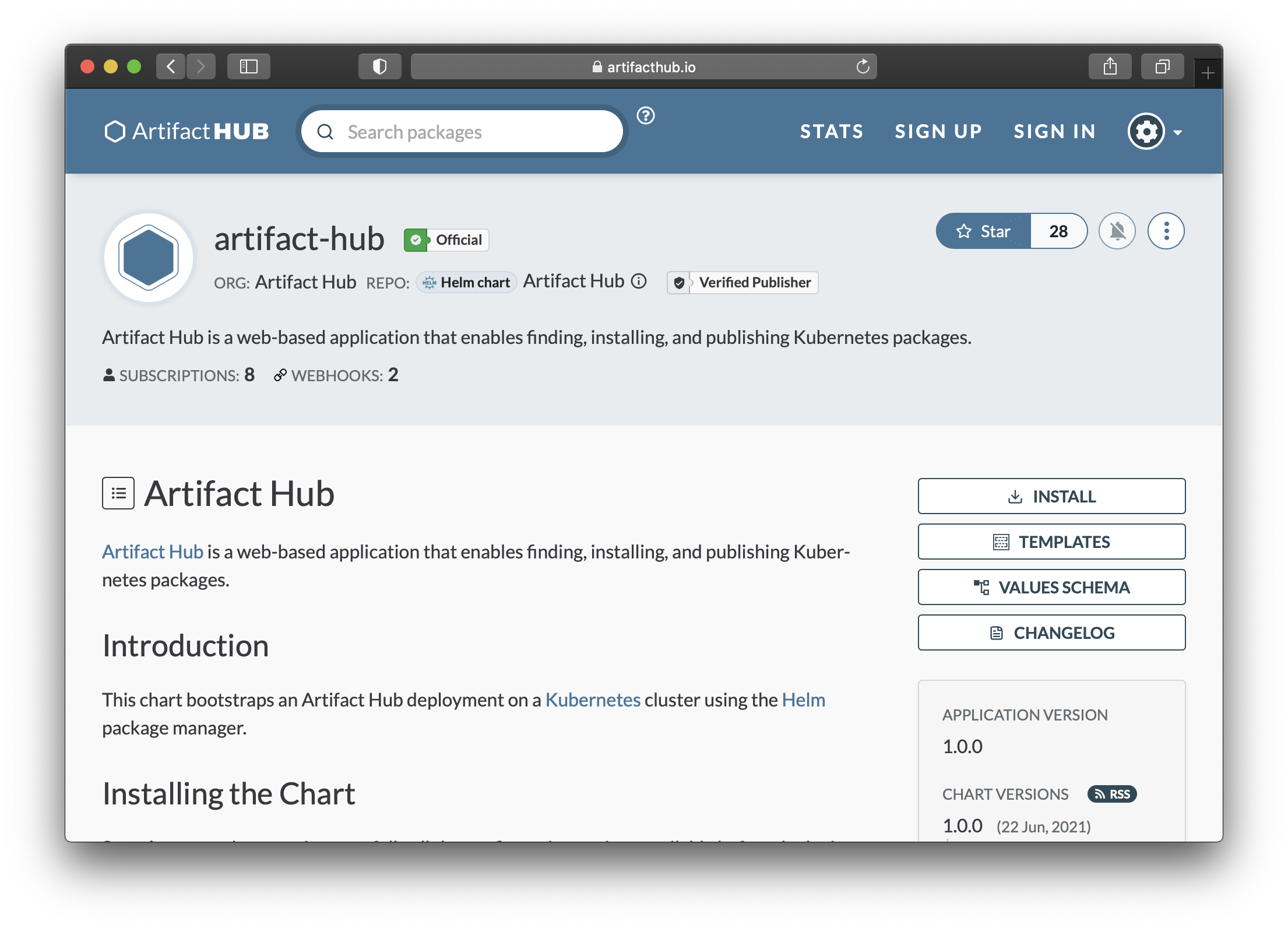Click the Official badge icon
The width and height of the screenshot is (1288, 928).
(x=416, y=240)
